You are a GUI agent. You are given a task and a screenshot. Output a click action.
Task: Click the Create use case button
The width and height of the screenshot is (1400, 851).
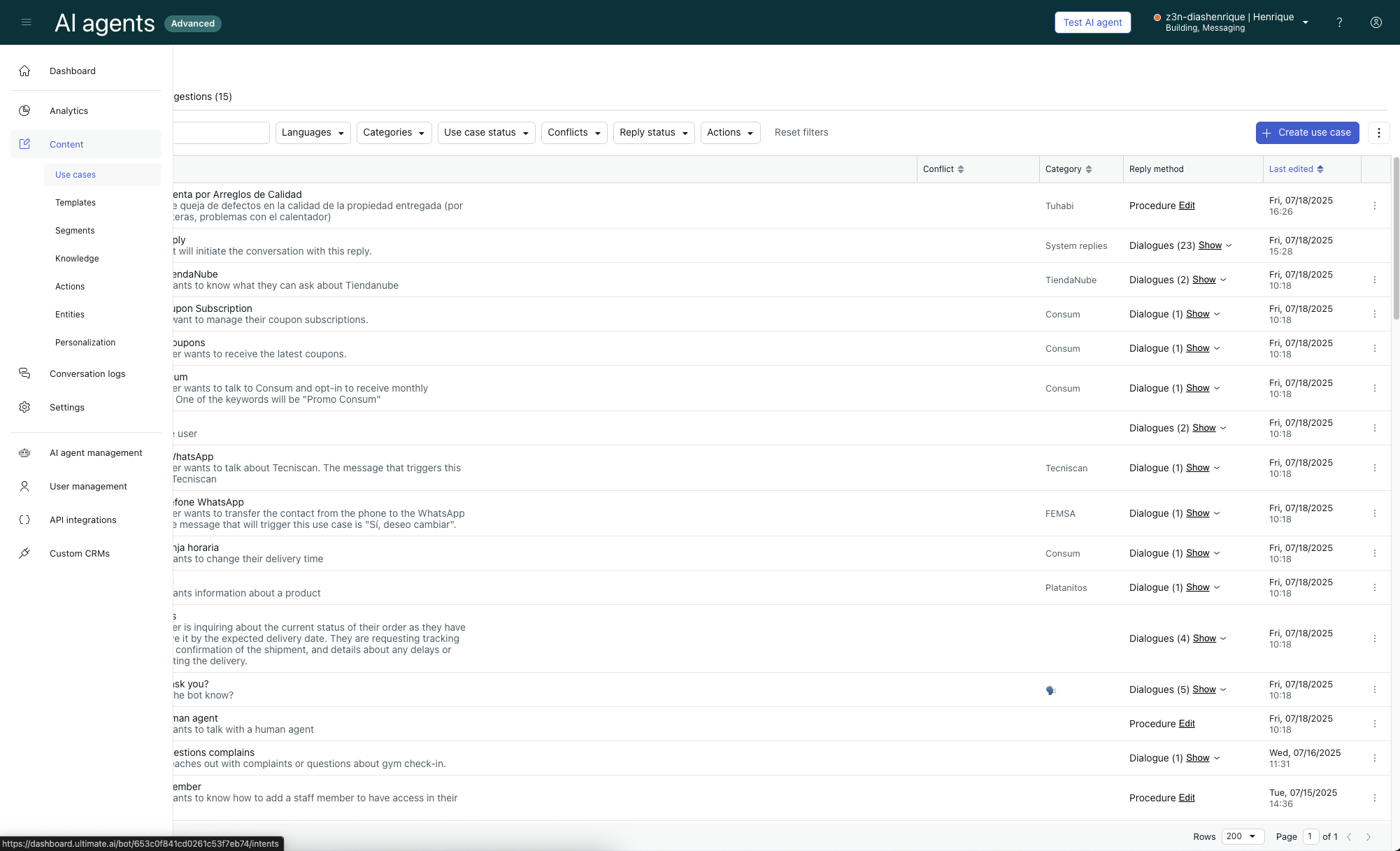[1306, 133]
